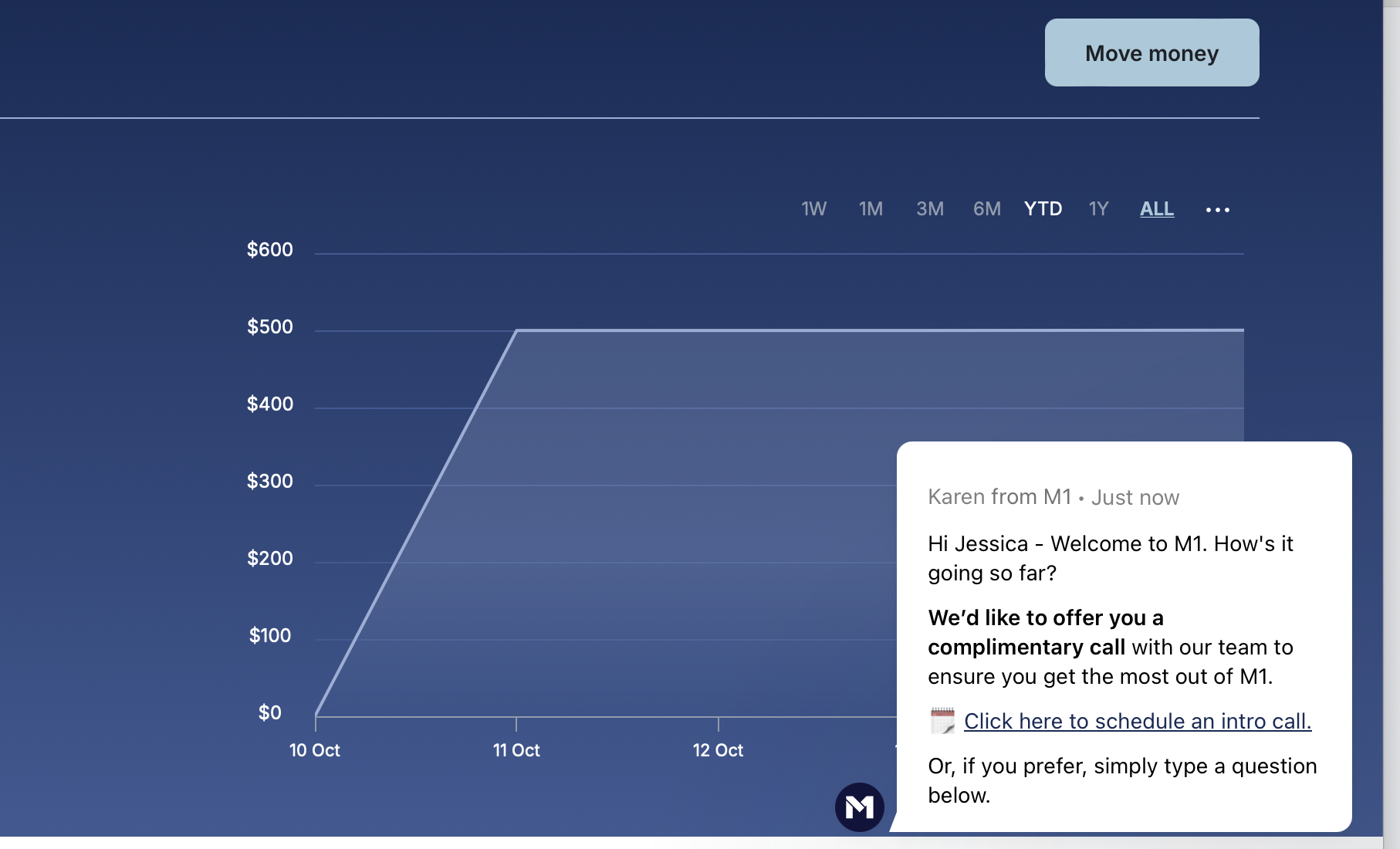Click the $500 axis label
Screen dimensions: 1400x849
[x=269, y=326]
